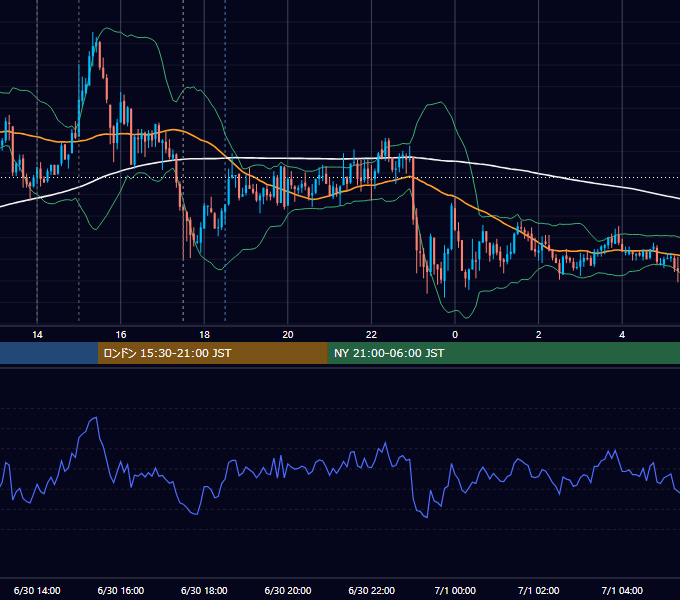Click the '20' hour label on price chart axis
This screenshot has width=680, height=600.
(288, 335)
